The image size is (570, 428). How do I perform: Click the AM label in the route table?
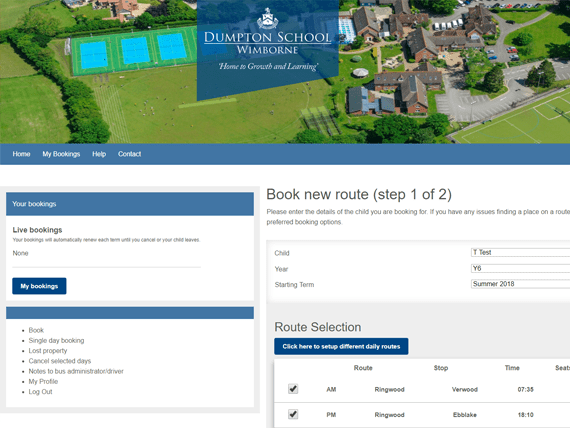click(331, 389)
